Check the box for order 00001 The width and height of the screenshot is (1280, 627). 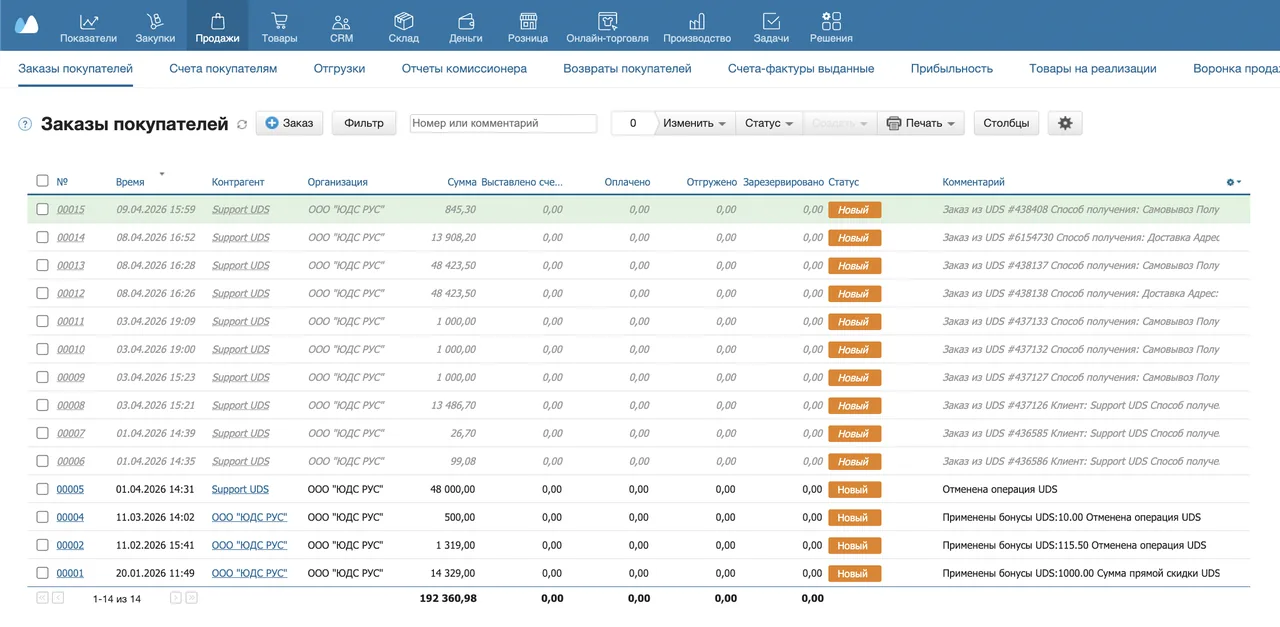point(42,573)
